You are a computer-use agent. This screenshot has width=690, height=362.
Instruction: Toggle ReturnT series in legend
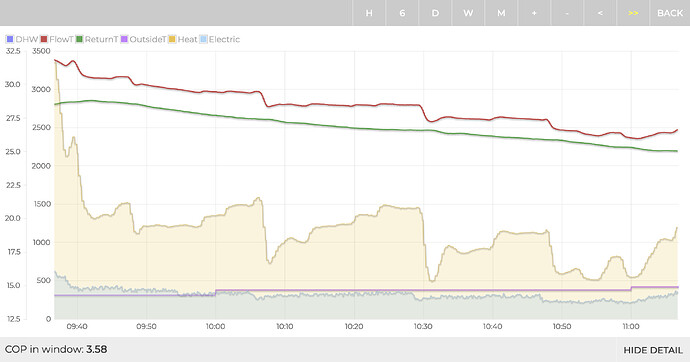(97, 39)
